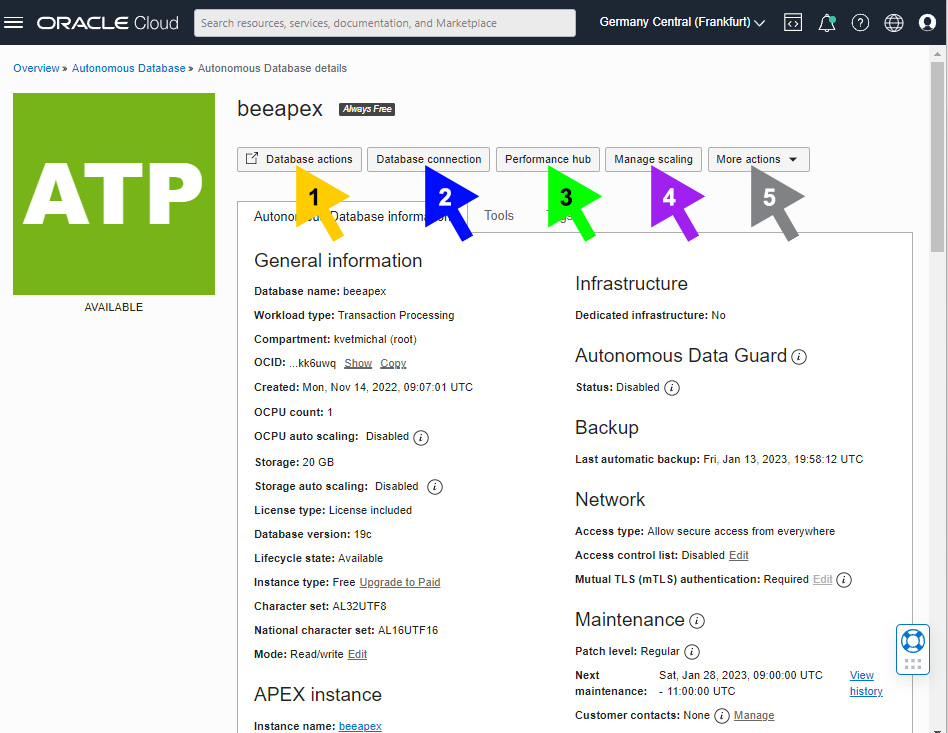948x733 pixels.
Task: Click 'Database name: beeapex' text
Action: [320, 292]
